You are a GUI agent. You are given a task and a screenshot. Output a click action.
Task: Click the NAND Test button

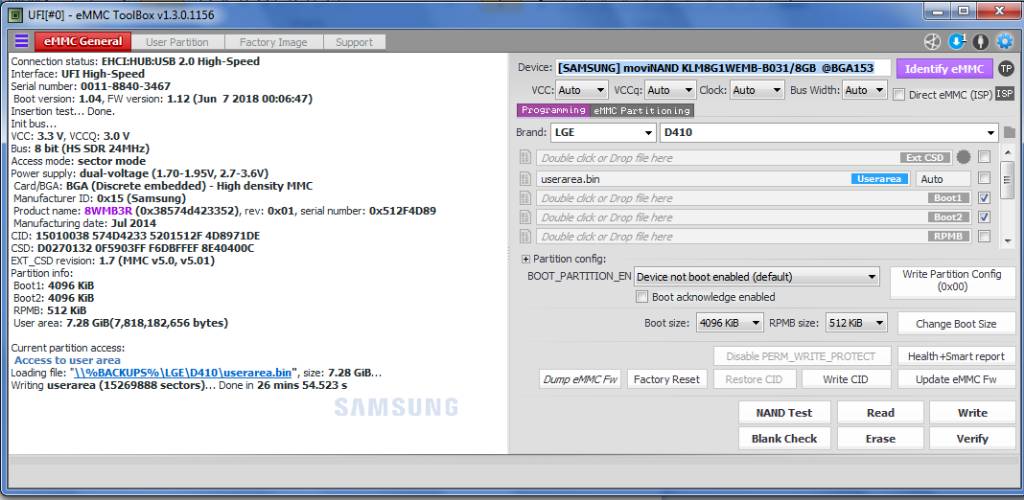pyautogui.click(x=784, y=413)
